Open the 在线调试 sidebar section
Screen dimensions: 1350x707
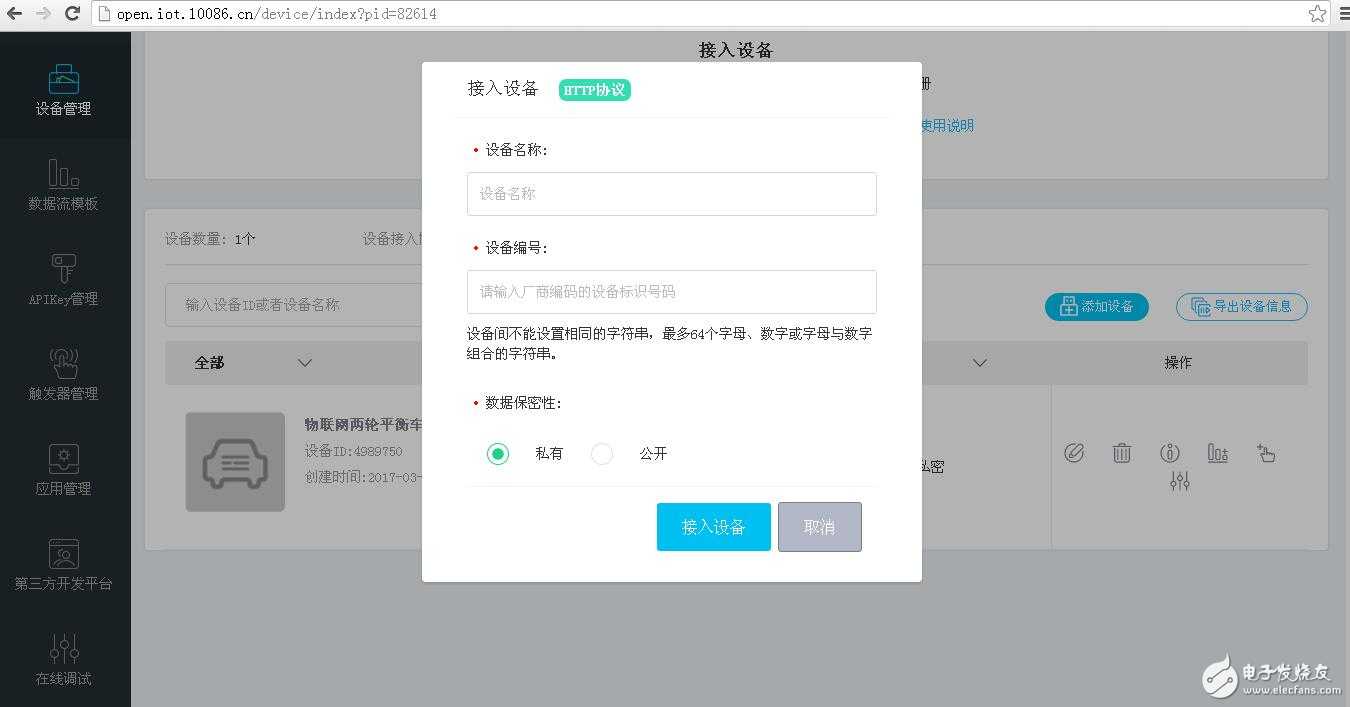point(64,660)
